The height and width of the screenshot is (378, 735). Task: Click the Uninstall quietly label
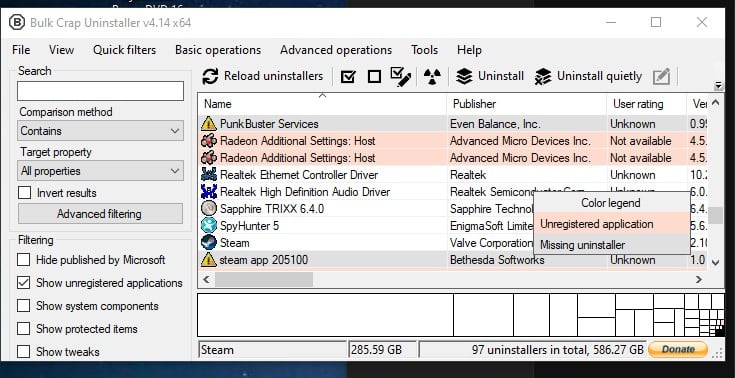(x=600, y=76)
